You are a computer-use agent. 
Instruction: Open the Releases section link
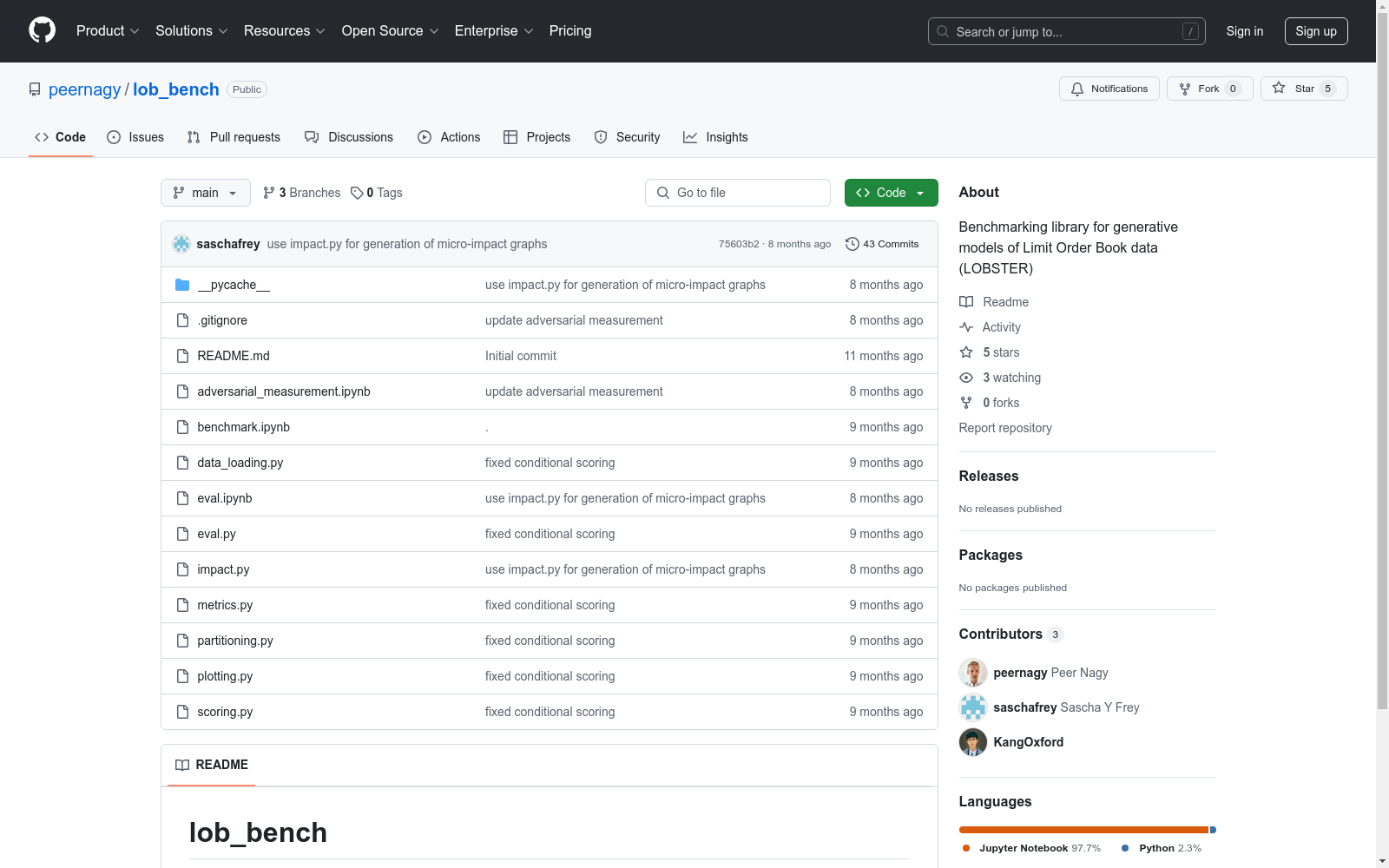[x=989, y=476]
